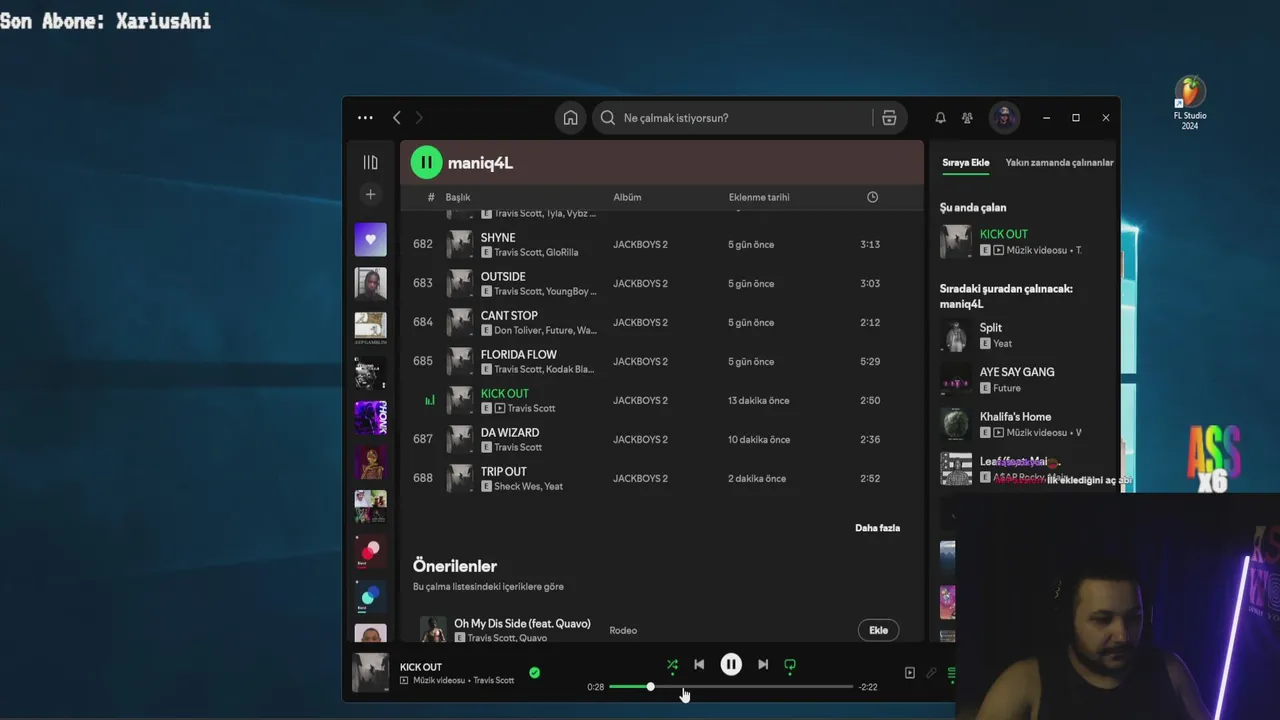This screenshot has width=1280, height=720.
Task: Click '13 dakika önce' date cell
Action: click(759, 400)
